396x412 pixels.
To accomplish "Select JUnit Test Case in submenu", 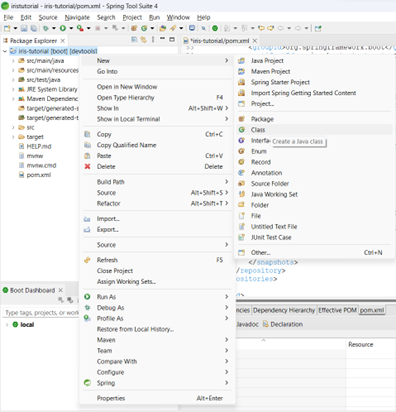I will click(314, 237).
